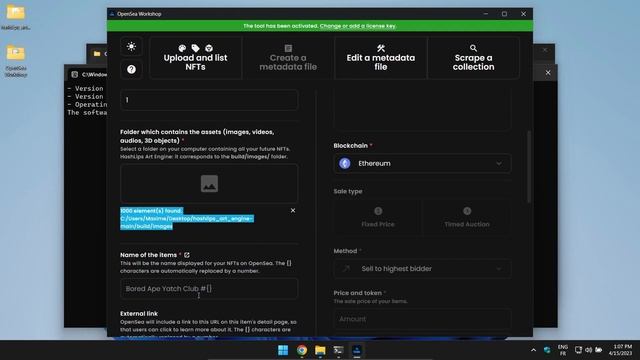Viewport: 640px width, 360px height.
Task: Show hidden system tray icons
Action: tap(533, 350)
